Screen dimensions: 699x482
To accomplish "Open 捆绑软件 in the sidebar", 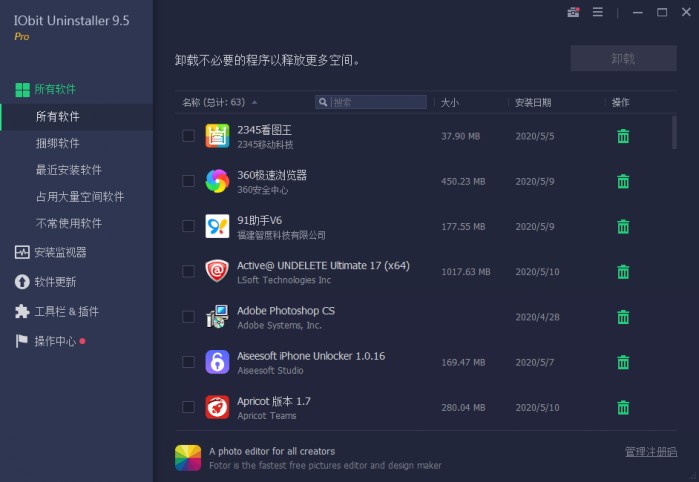I will click(58, 143).
